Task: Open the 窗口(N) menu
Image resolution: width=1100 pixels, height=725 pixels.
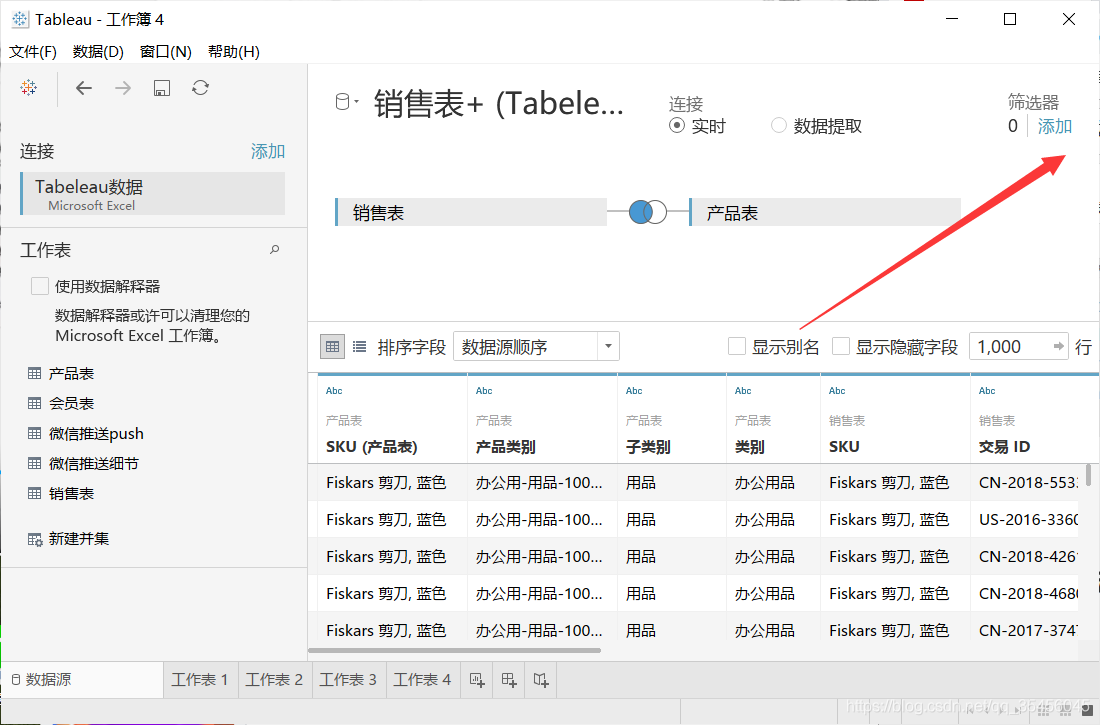Action: 166,51
